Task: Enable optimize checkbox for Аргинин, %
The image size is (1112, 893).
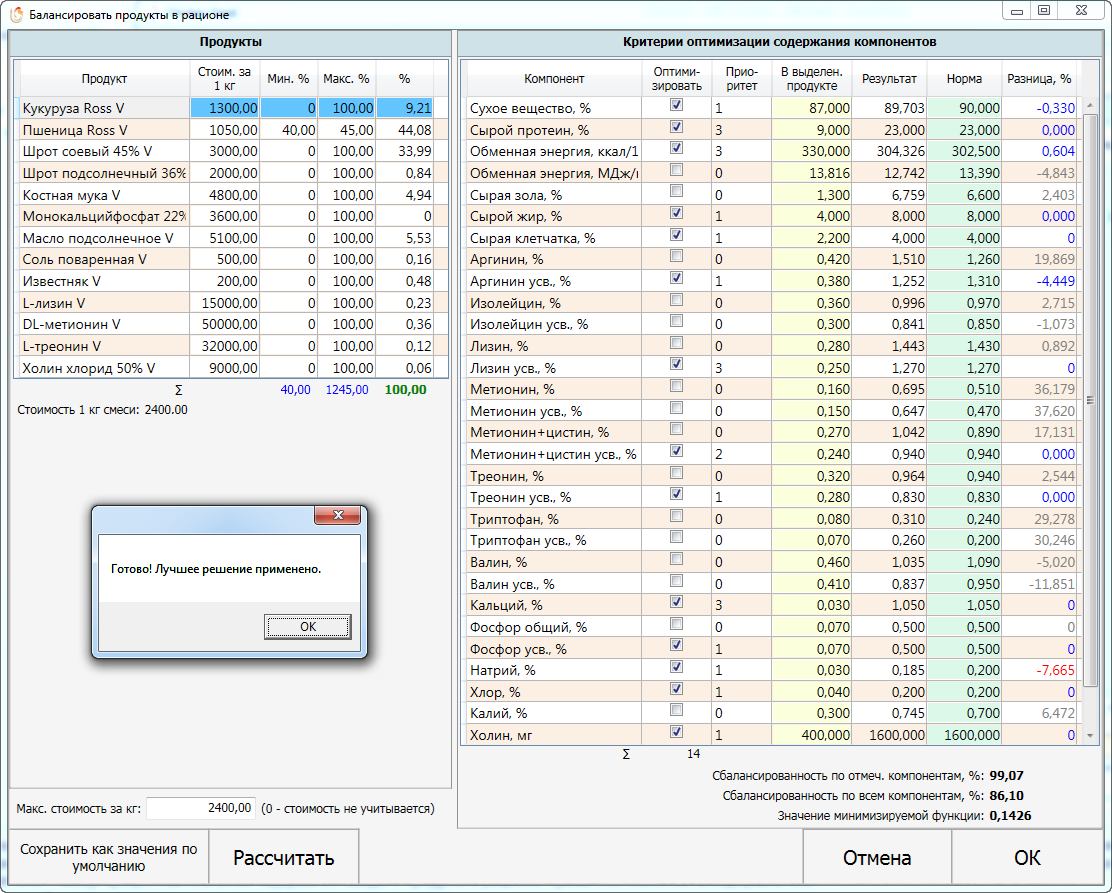Action: pos(677,256)
